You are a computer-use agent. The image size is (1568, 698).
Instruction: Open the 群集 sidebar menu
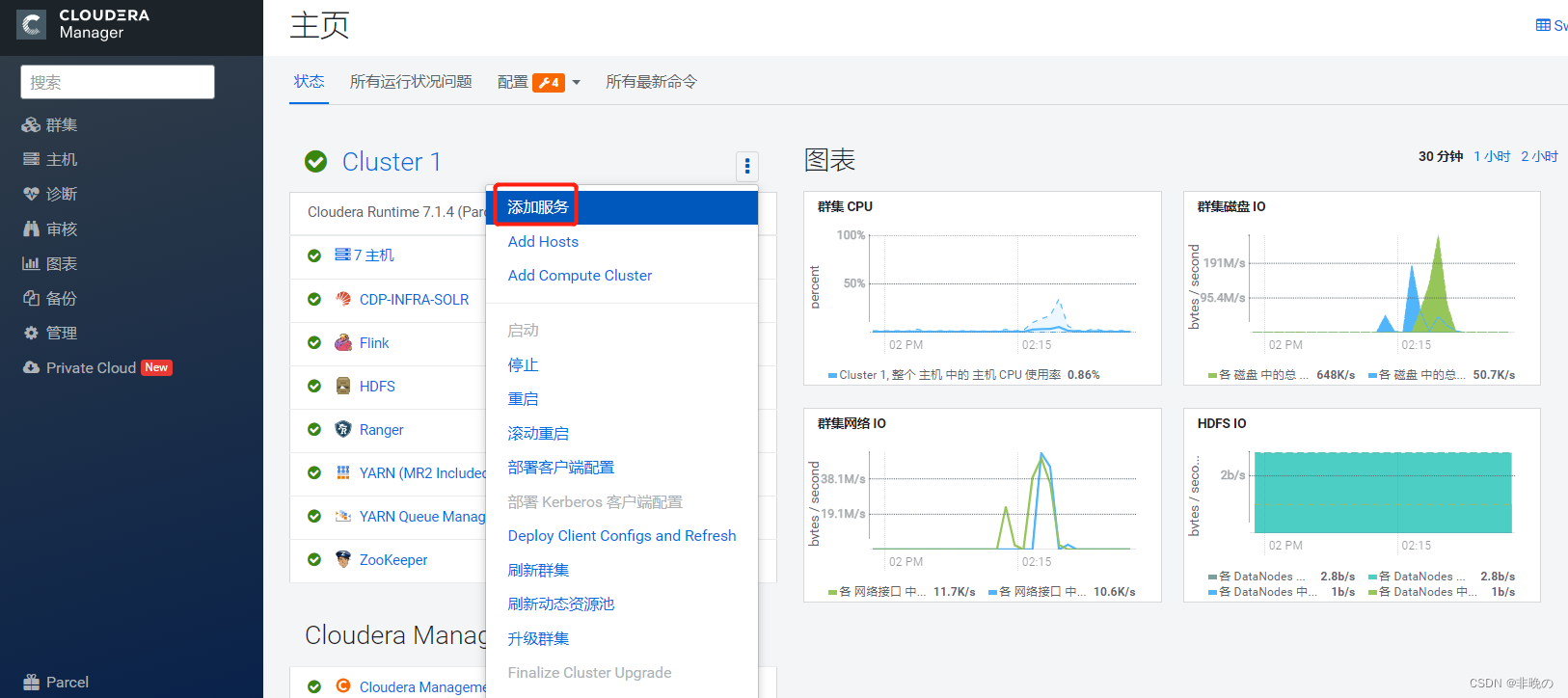point(50,124)
